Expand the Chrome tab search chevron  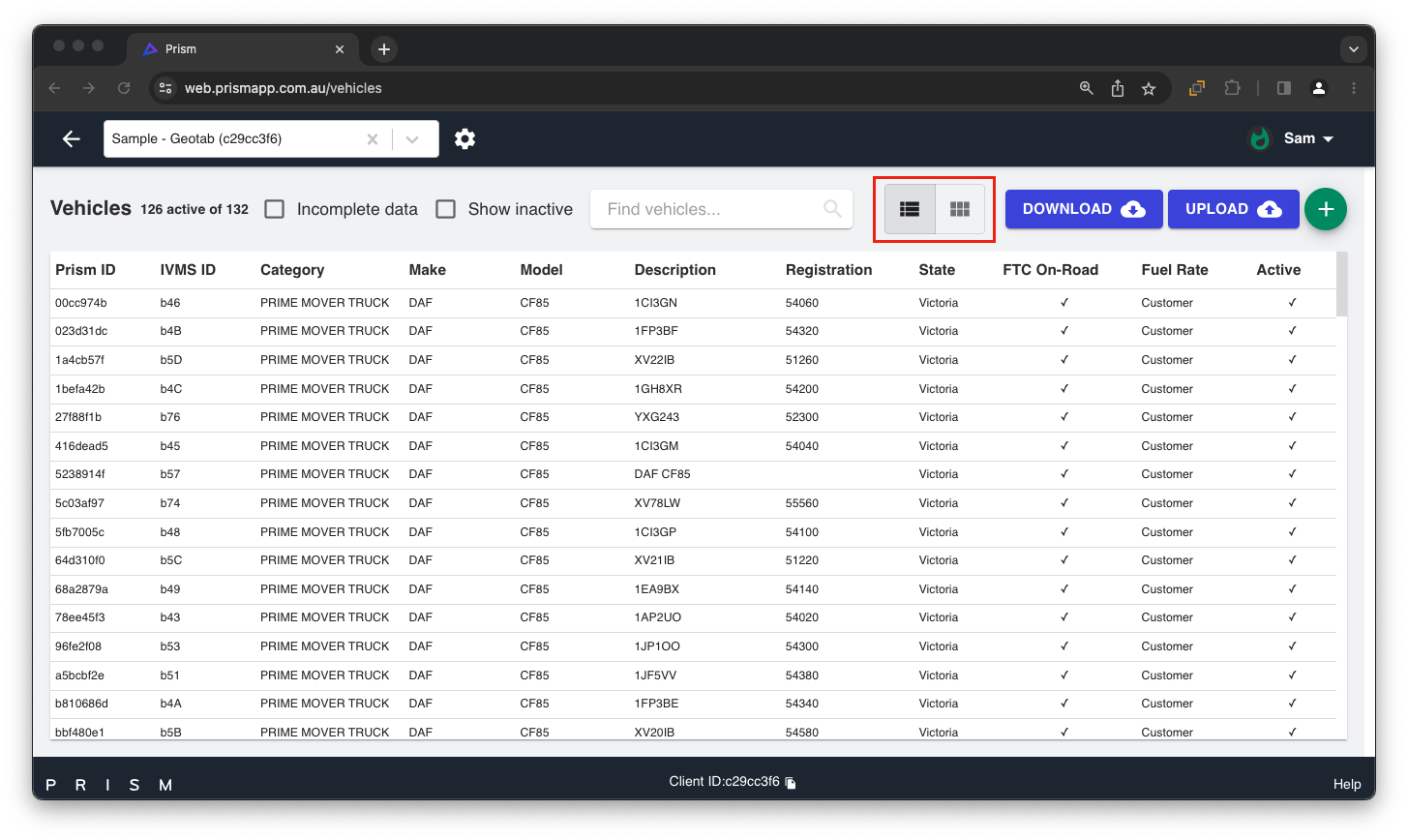(x=1353, y=49)
